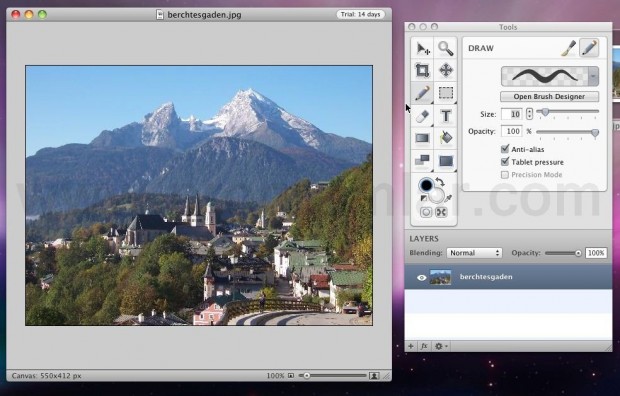
Task: Select the Eraser tool
Action: (422, 116)
